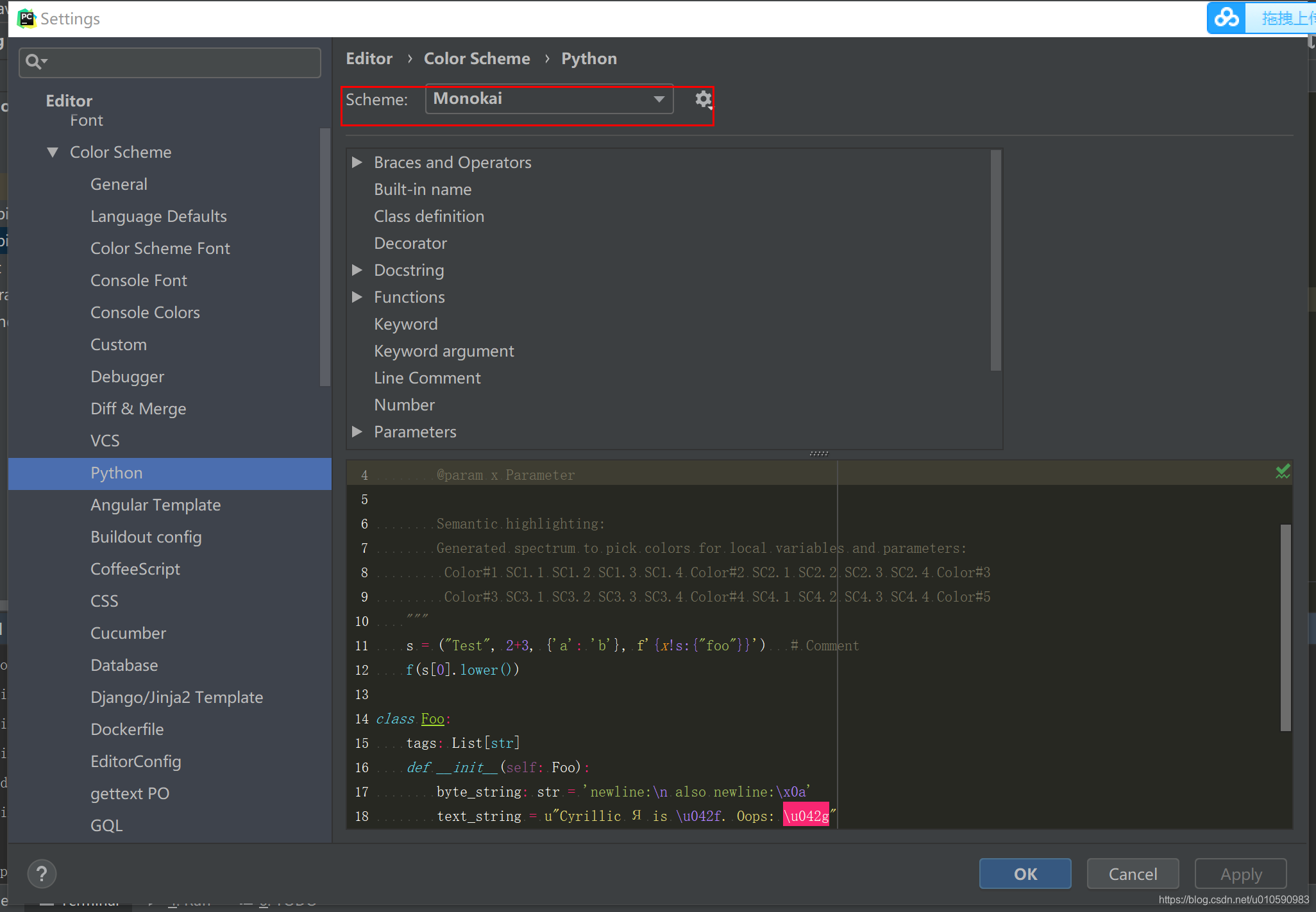The width and height of the screenshot is (1316, 912).
Task: Click the Color Scheme breadcrumb
Action: coord(477,59)
